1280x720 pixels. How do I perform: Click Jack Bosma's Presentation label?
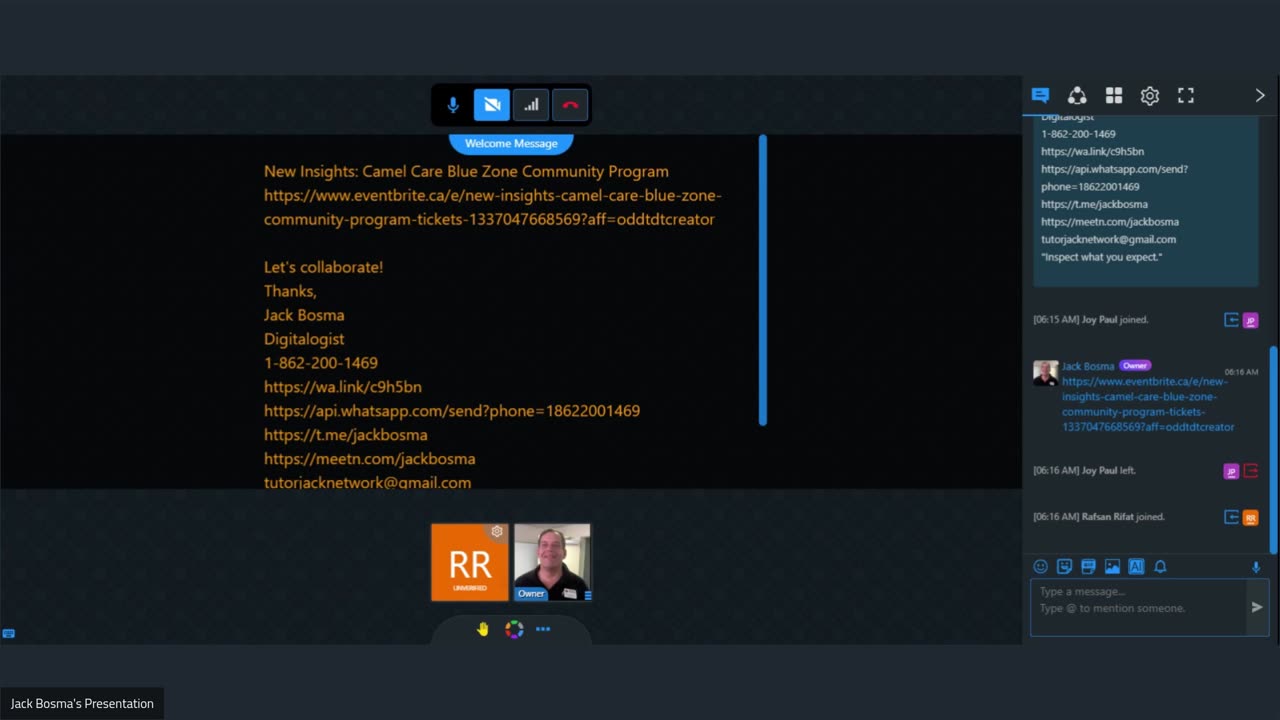point(82,704)
